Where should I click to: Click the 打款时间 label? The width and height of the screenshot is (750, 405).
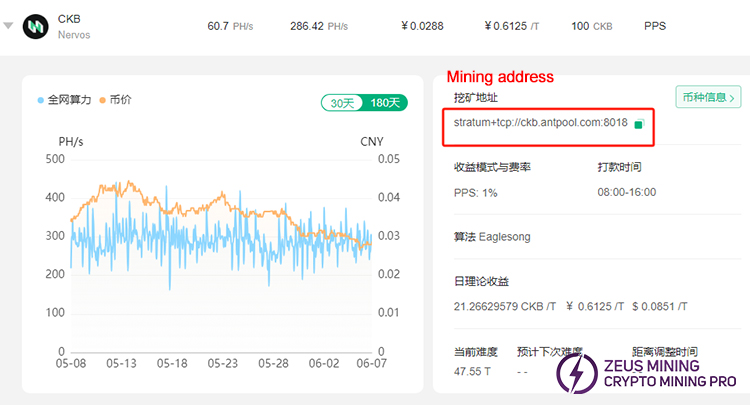(x=619, y=167)
